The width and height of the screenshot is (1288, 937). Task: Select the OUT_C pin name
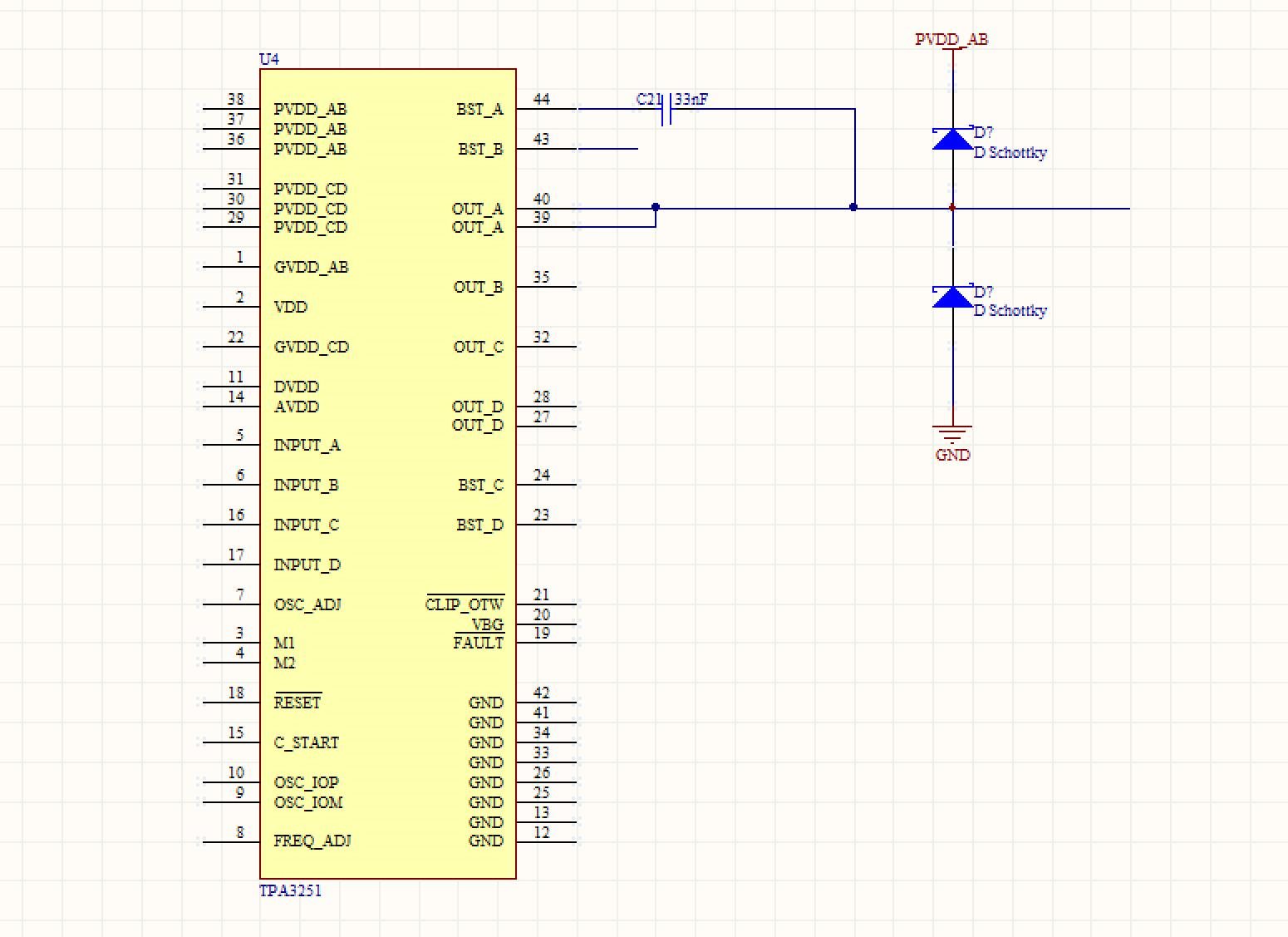(x=479, y=347)
